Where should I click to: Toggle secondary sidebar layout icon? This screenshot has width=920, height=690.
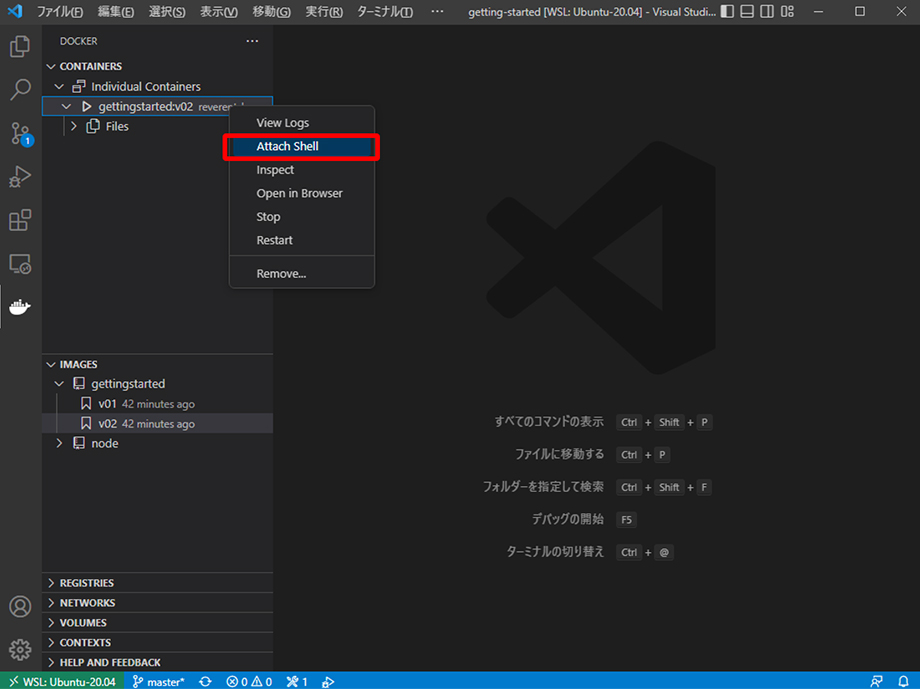click(x=767, y=11)
